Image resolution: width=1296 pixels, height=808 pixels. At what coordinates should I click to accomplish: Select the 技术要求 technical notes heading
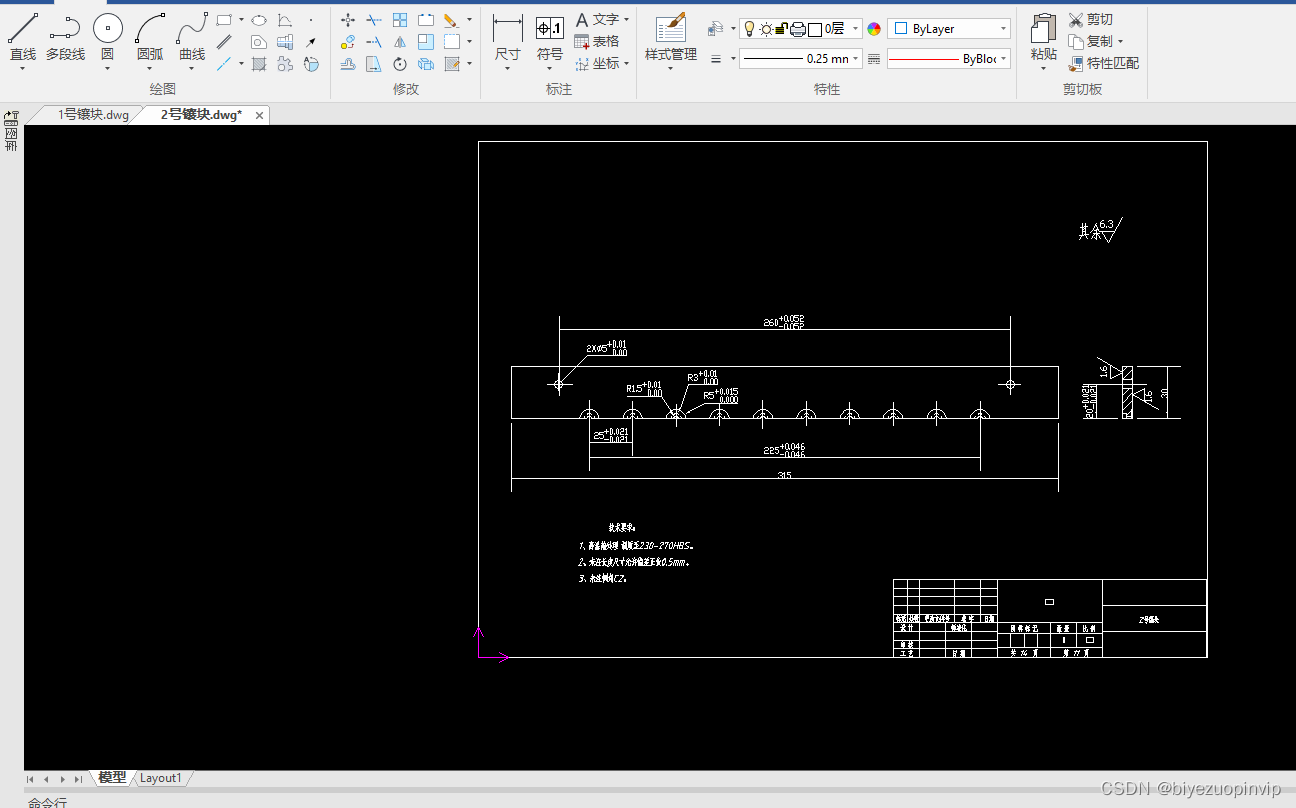(622, 527)
